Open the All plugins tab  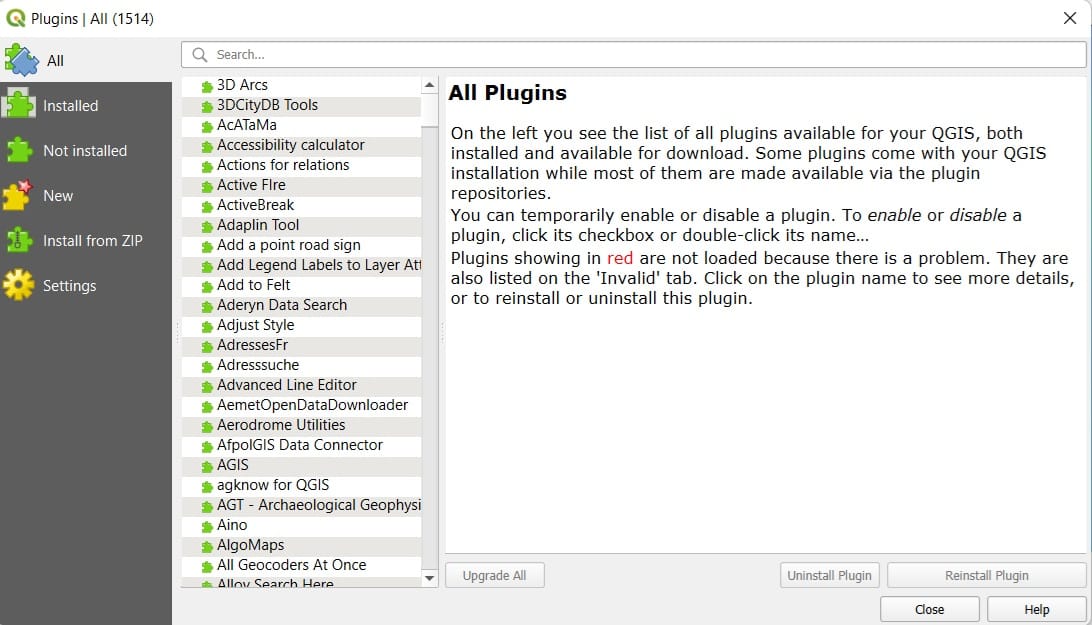coord(86,61)
